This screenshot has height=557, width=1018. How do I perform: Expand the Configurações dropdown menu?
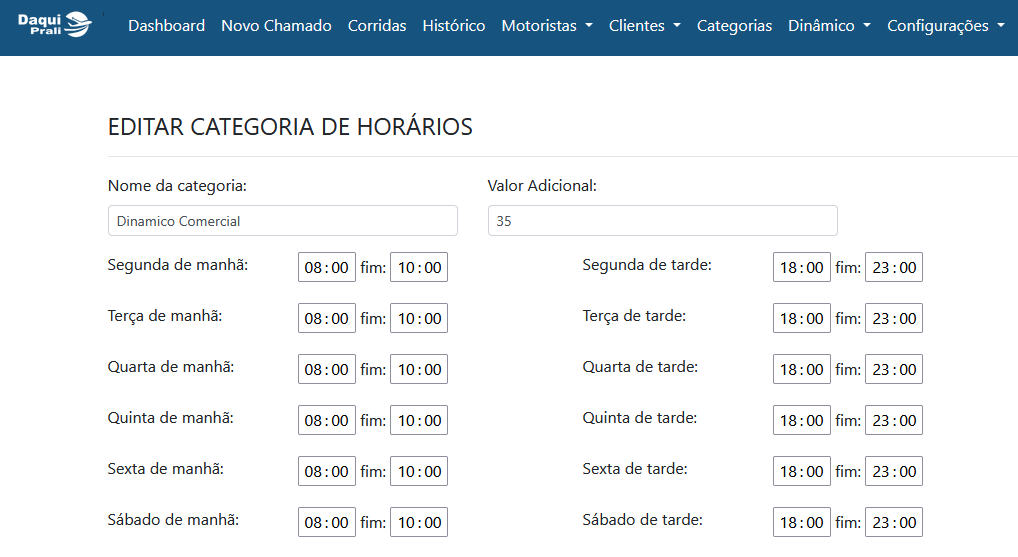click(x=945, y=25)
